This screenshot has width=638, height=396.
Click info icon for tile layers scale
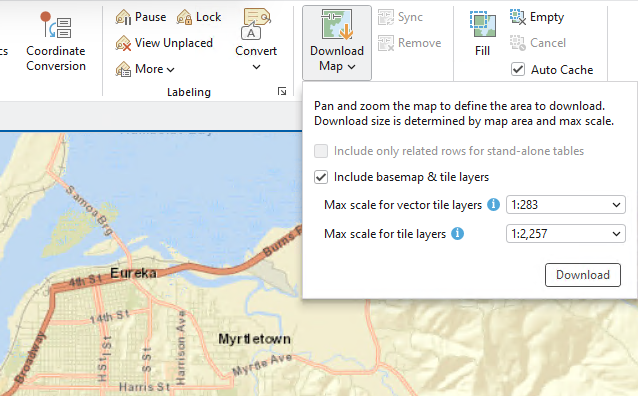coord(458,234)
